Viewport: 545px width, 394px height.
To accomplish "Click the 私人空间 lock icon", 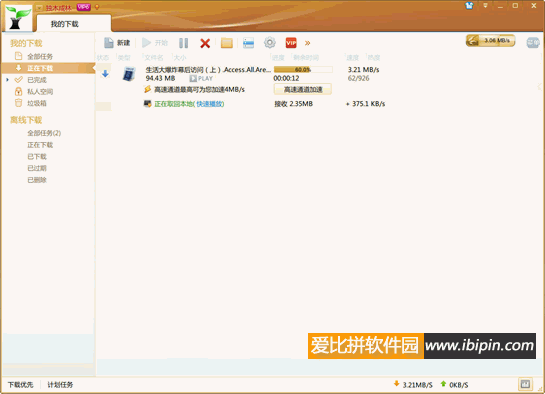I will point(18,91).
